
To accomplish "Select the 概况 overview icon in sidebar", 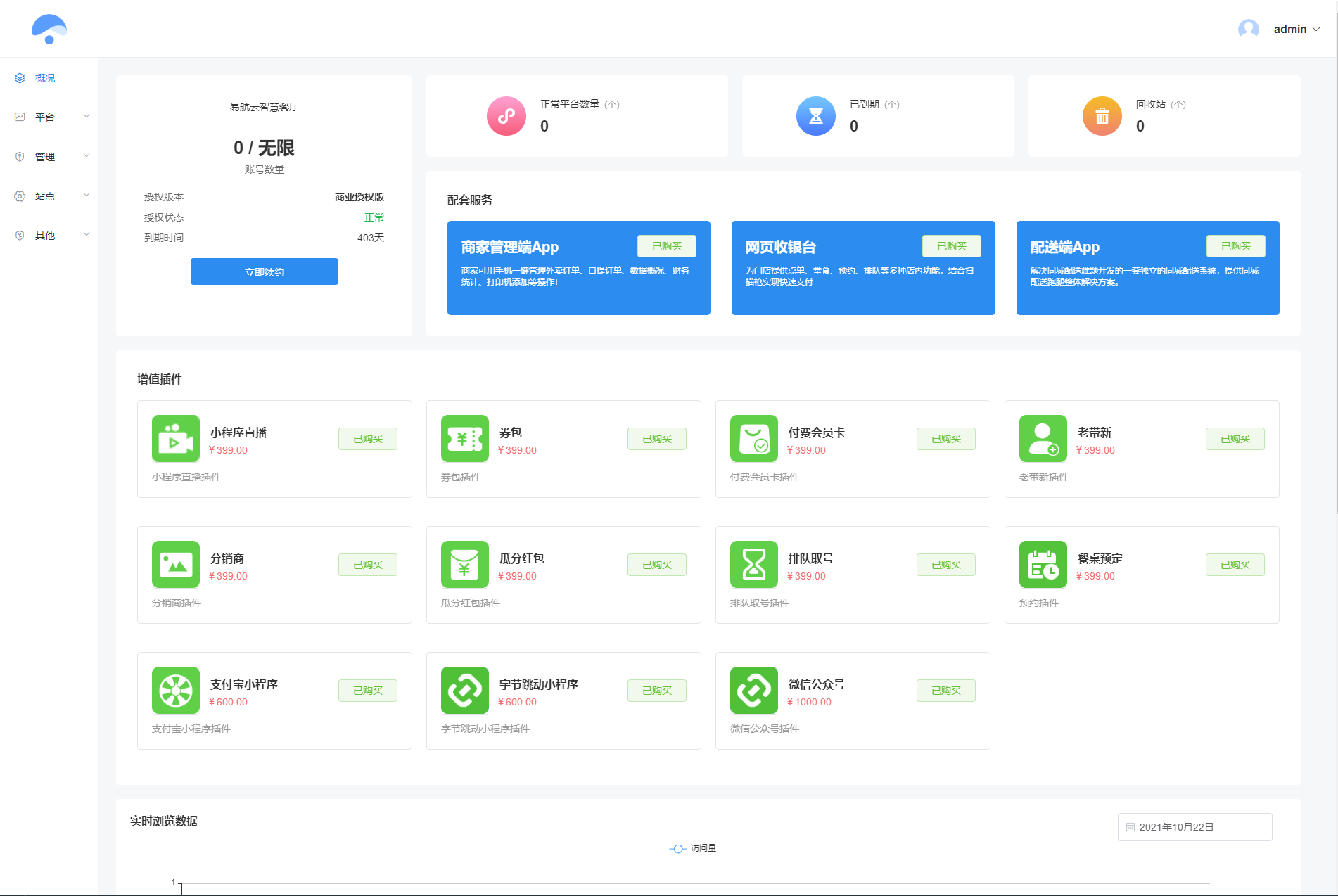I will point(20,78).
